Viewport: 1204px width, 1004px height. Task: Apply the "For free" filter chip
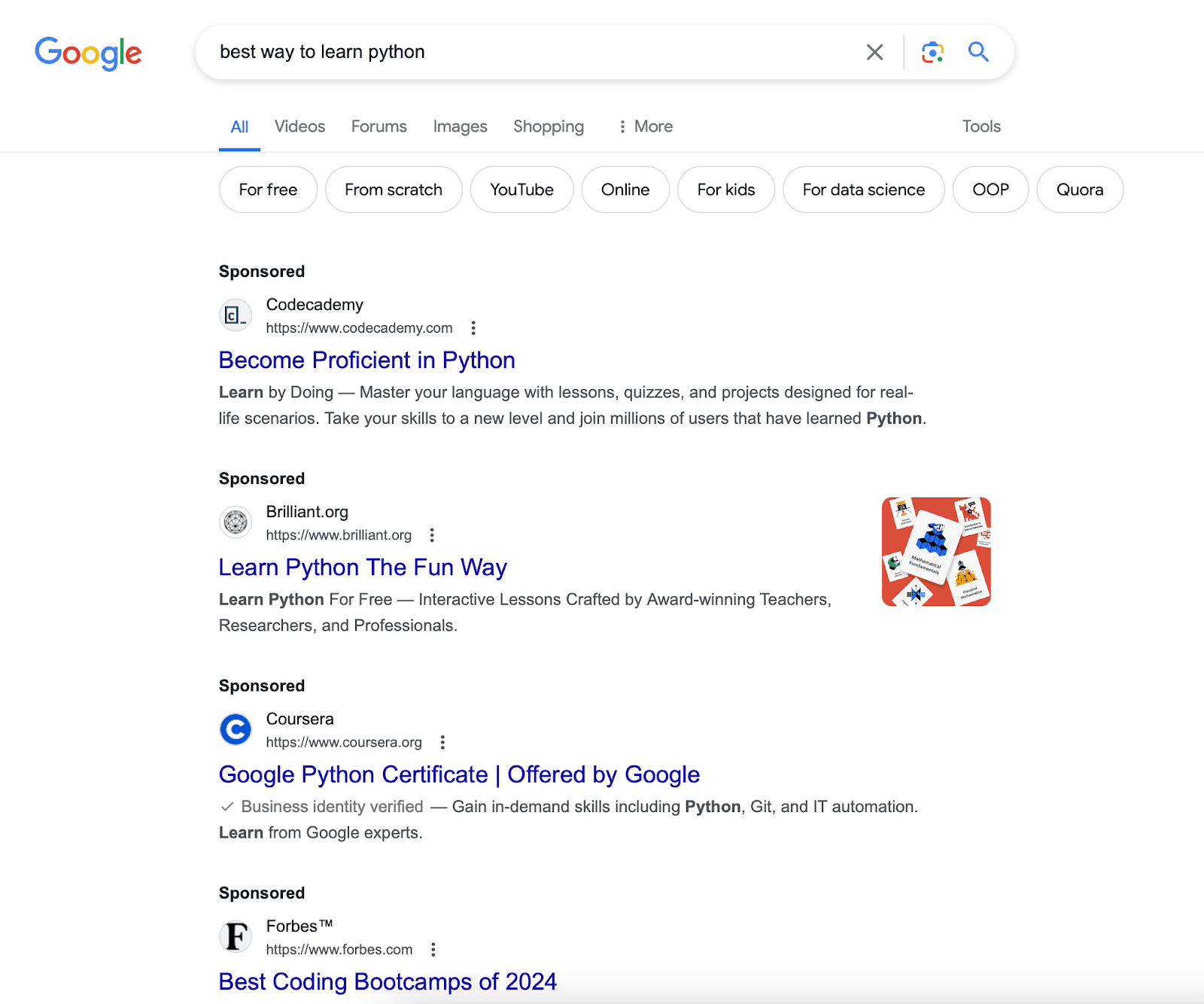coord(268,190)
